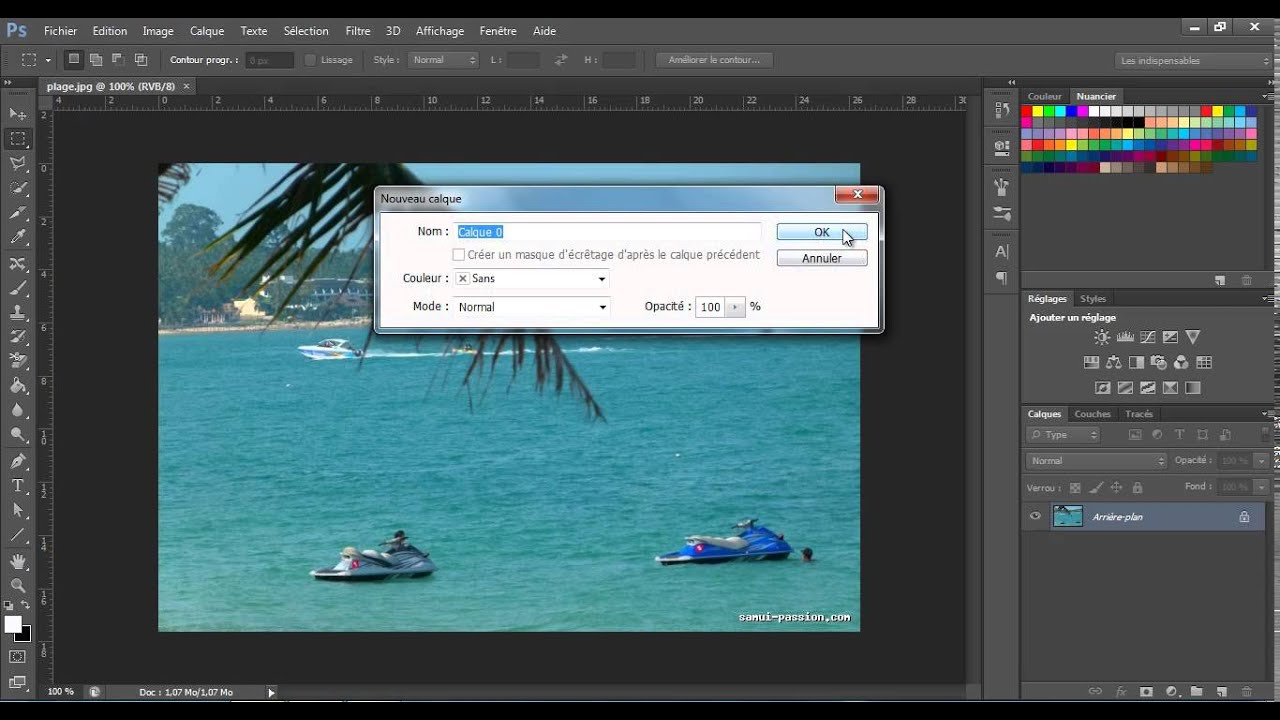
Task: Select the Type tool in the toolbox
Action: 18,485
